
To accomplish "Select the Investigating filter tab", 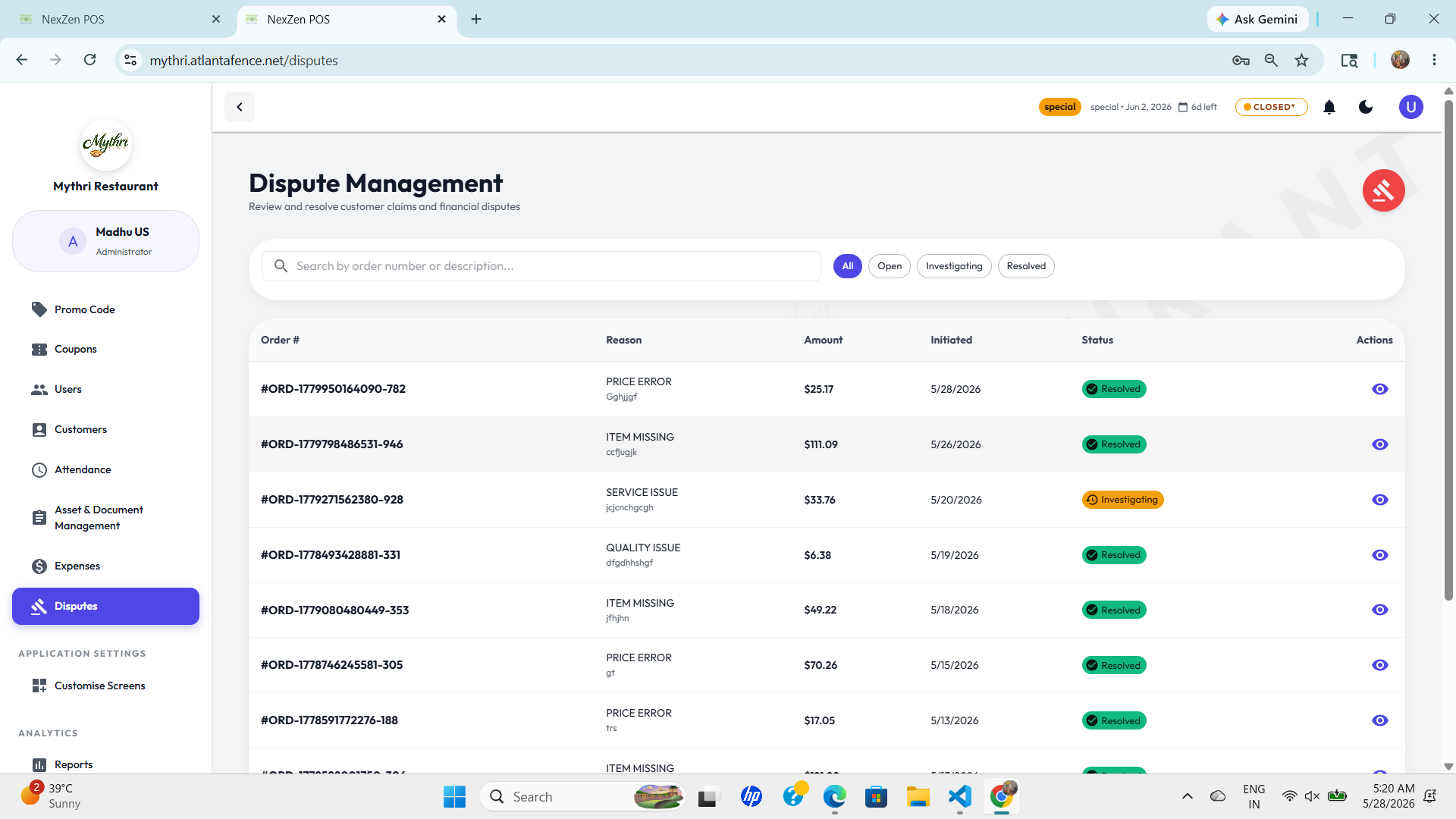I will pos(953,266).
